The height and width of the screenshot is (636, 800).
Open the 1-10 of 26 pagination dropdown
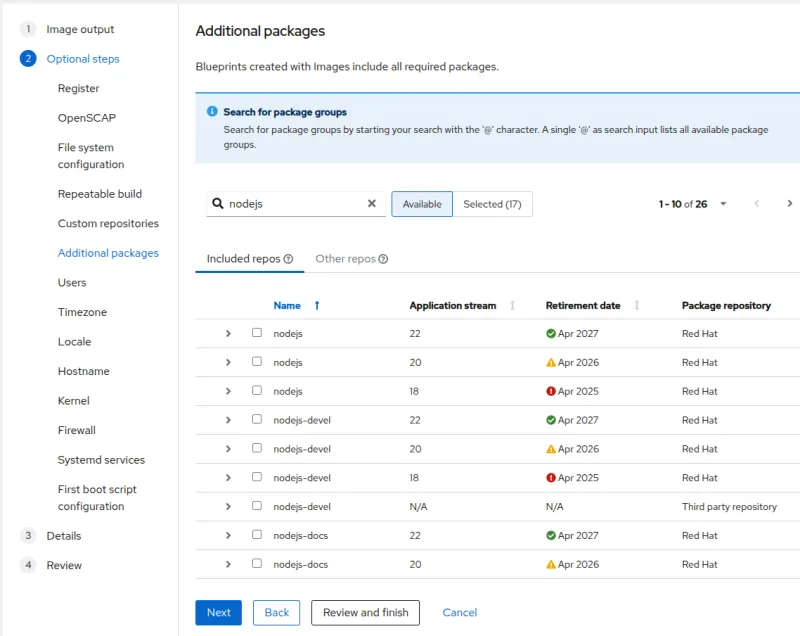(x=724, y=203)
